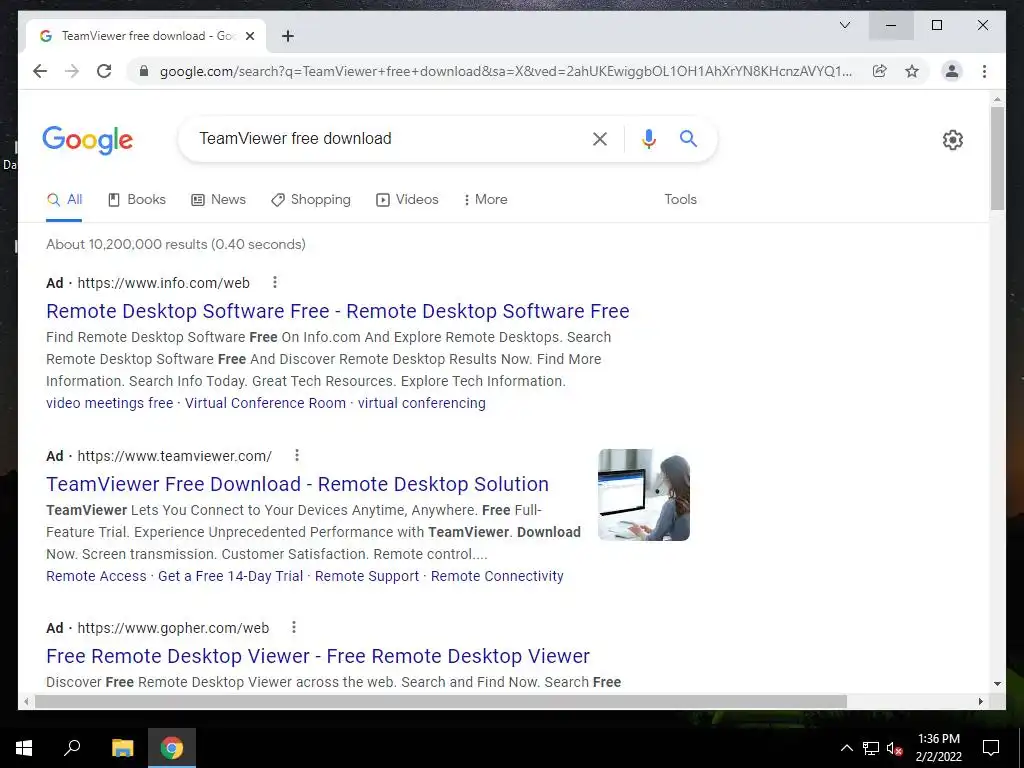Go to Google homepage via logo

click(x=88, y=140)
